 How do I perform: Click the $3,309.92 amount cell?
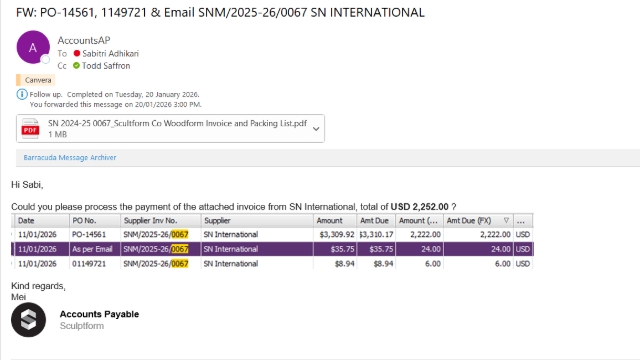[335, 235]
